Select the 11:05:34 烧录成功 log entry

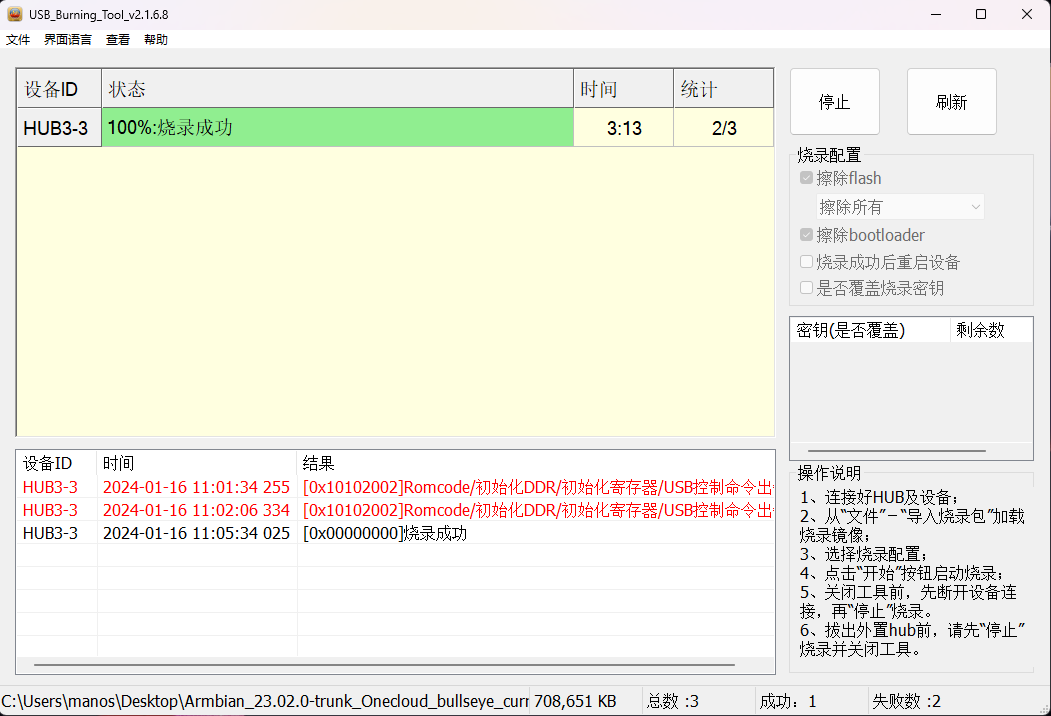196,533
